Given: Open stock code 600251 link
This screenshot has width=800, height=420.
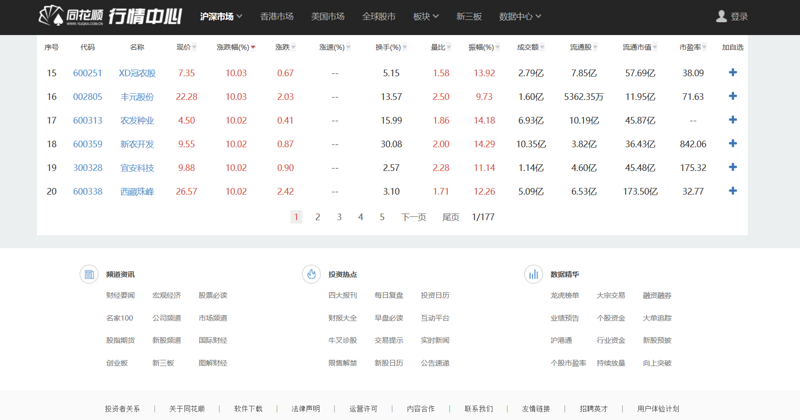Looking at the screenshot, I should (87, 73).
